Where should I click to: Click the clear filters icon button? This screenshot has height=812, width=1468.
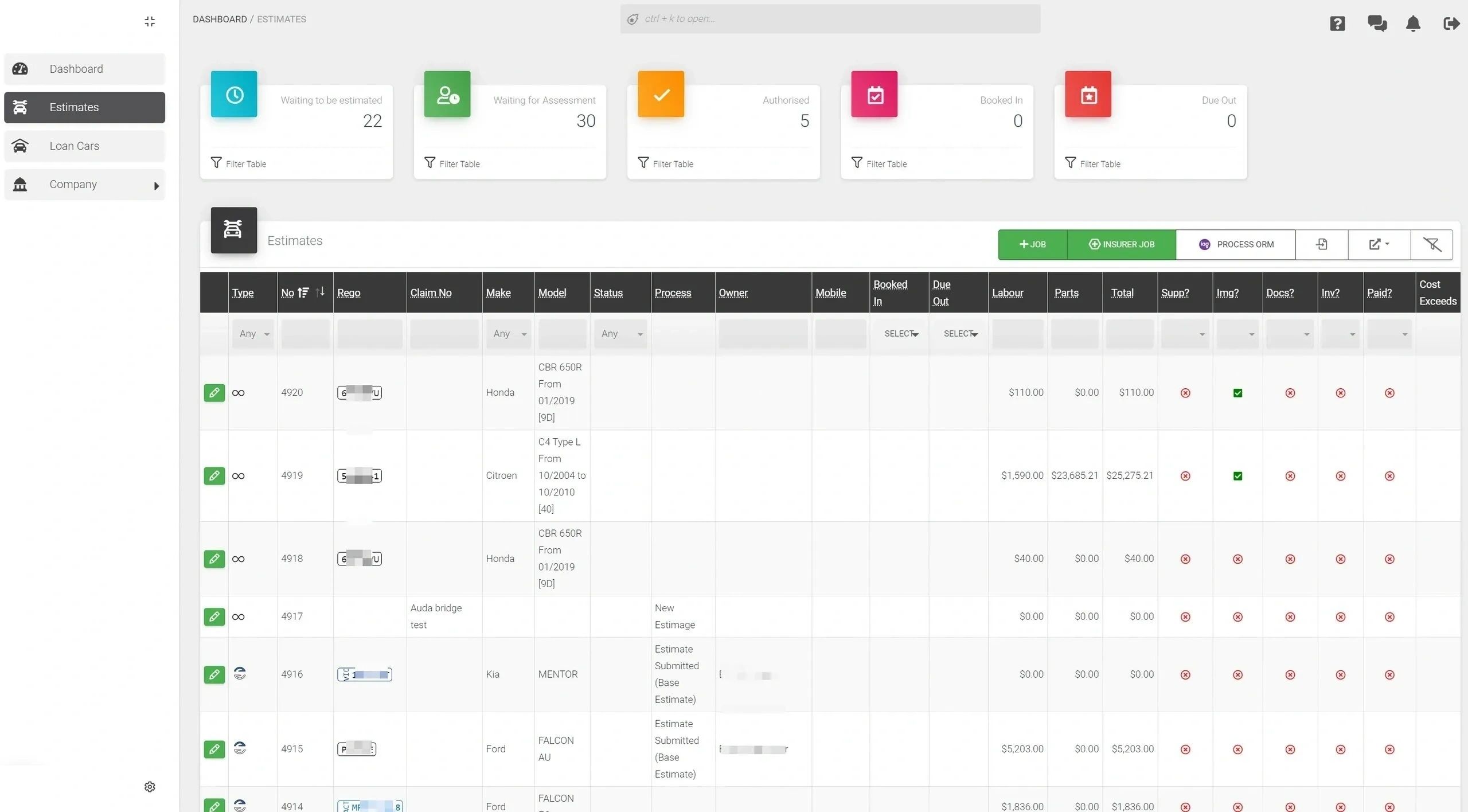(1431, 244)
